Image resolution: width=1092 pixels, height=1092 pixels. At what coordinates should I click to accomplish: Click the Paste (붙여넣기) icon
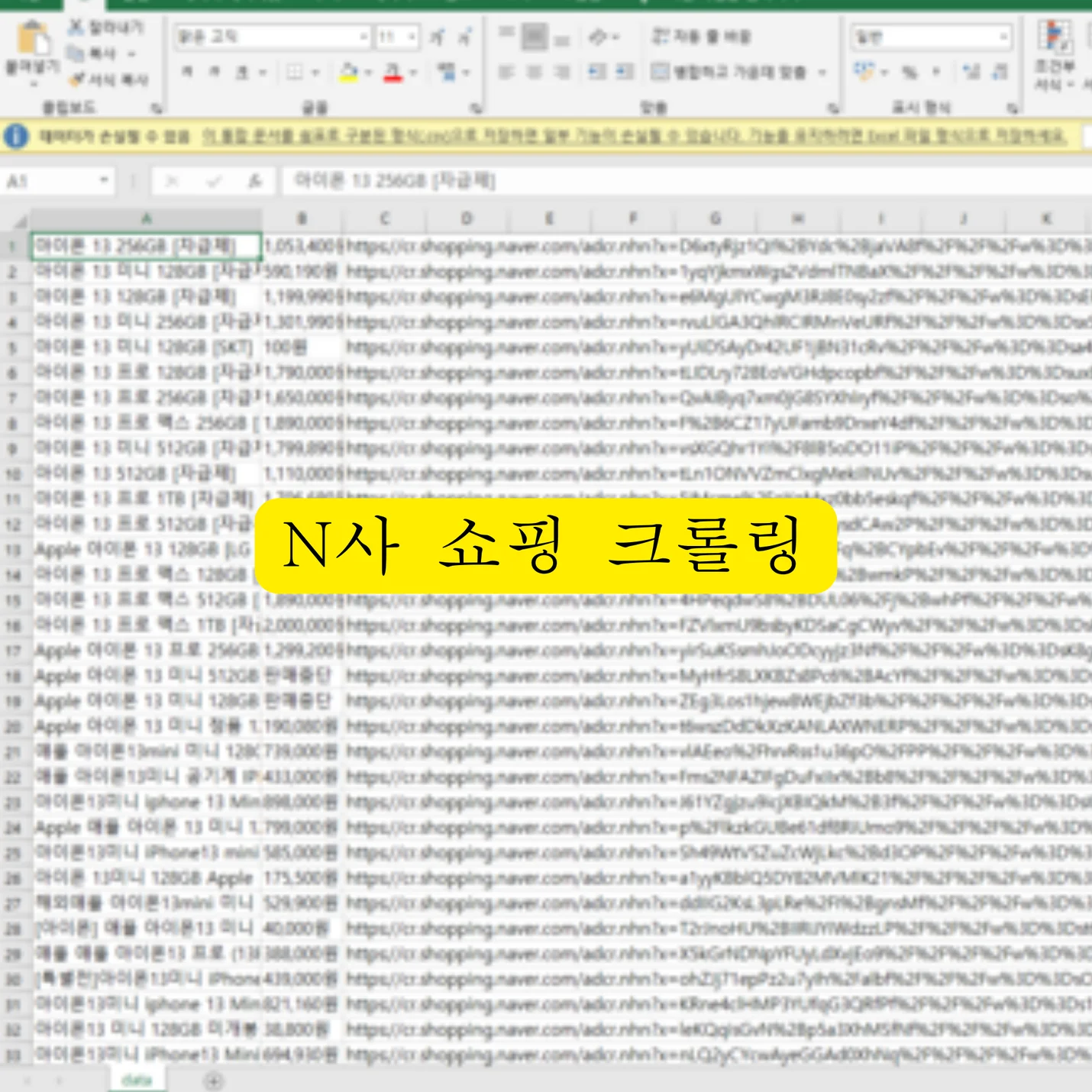click(x=33, y=39)
